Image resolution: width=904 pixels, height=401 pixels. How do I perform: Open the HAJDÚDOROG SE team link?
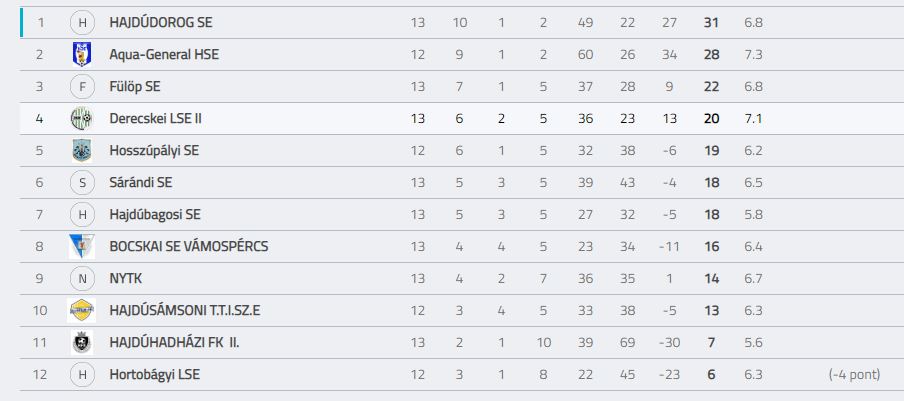pyautogui.click(x=161, y=22)
